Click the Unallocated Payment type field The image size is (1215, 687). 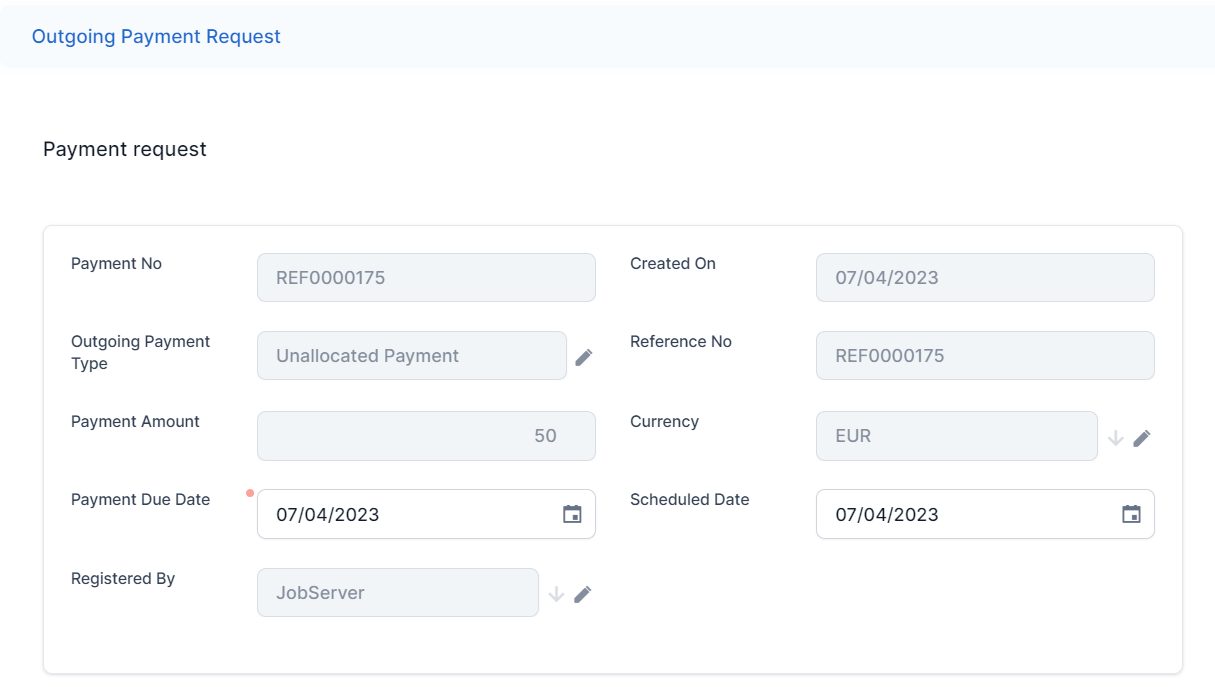point(411,356)
